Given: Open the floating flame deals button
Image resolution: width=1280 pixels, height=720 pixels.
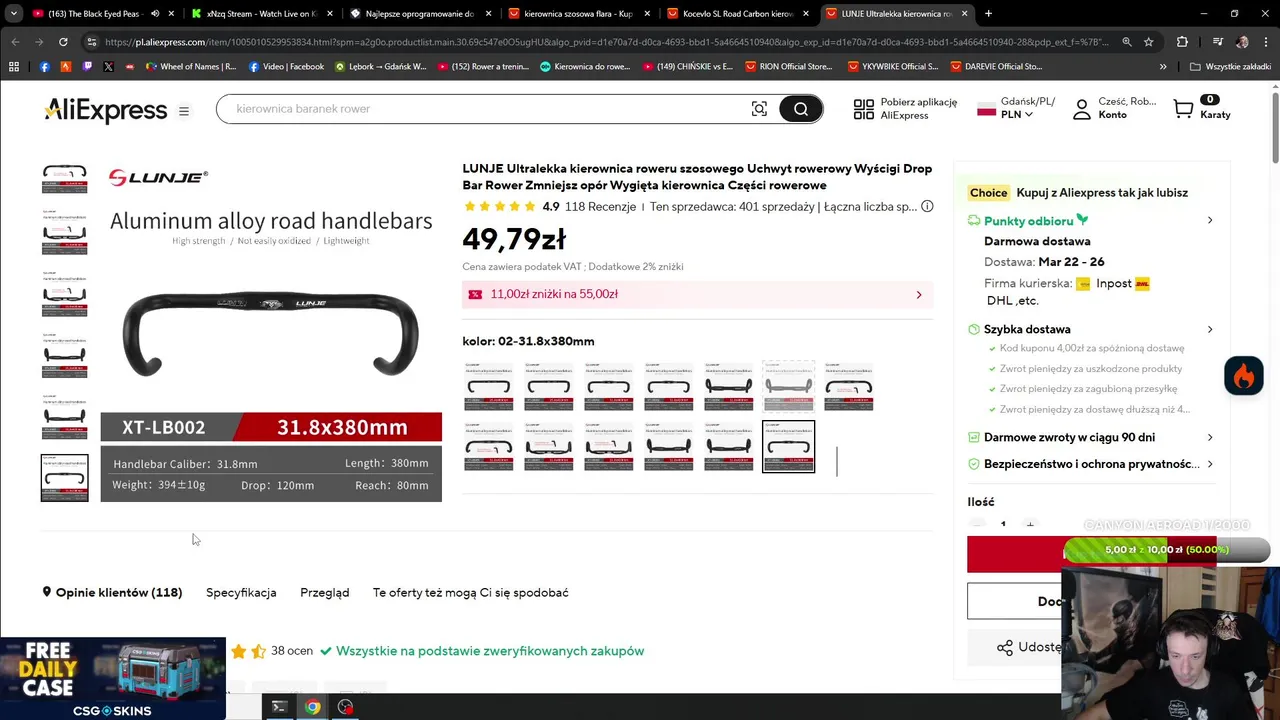Looking at the screenshot, I should (1244, 376).
